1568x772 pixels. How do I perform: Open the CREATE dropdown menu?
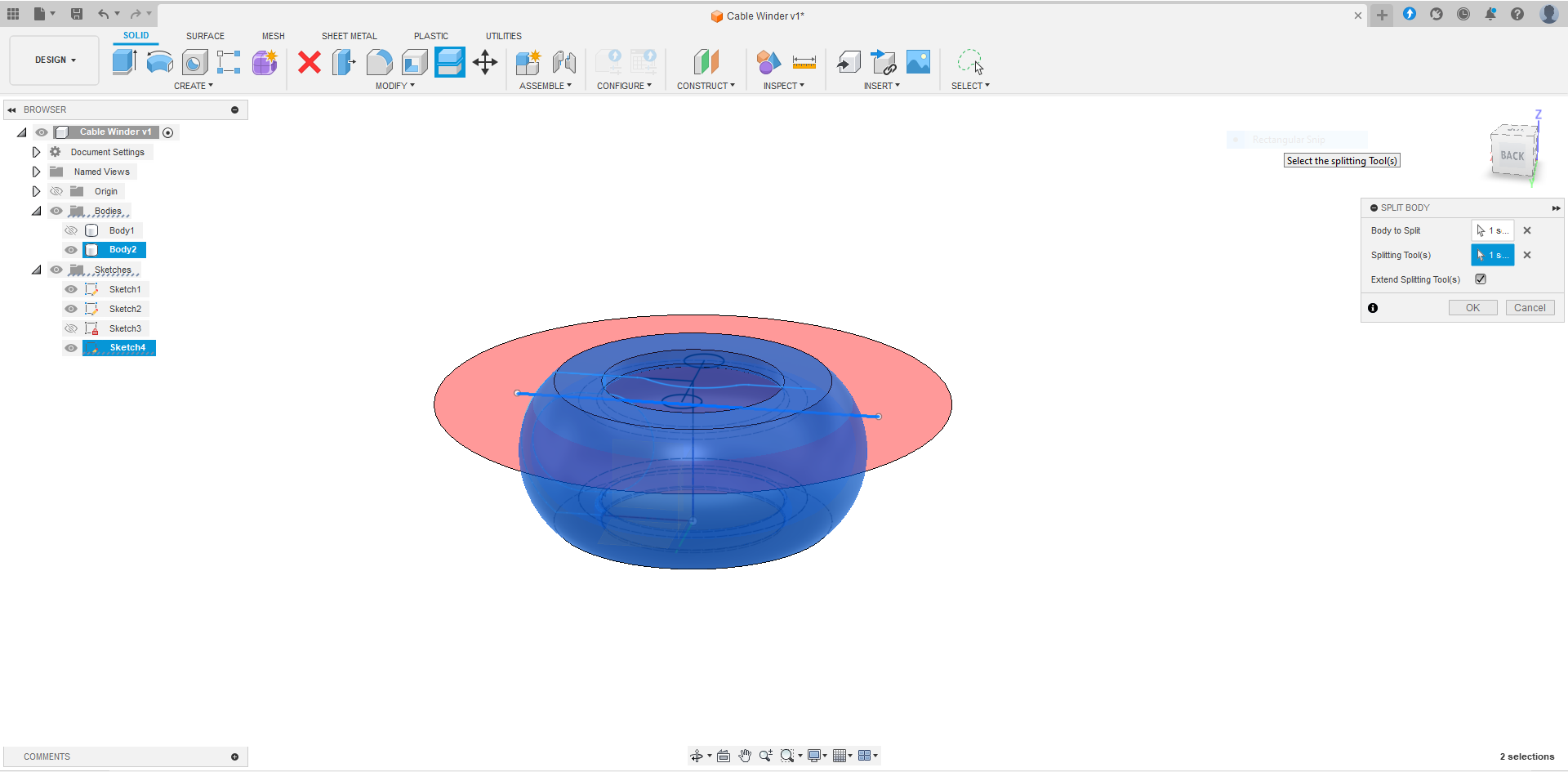coord(194,86)
